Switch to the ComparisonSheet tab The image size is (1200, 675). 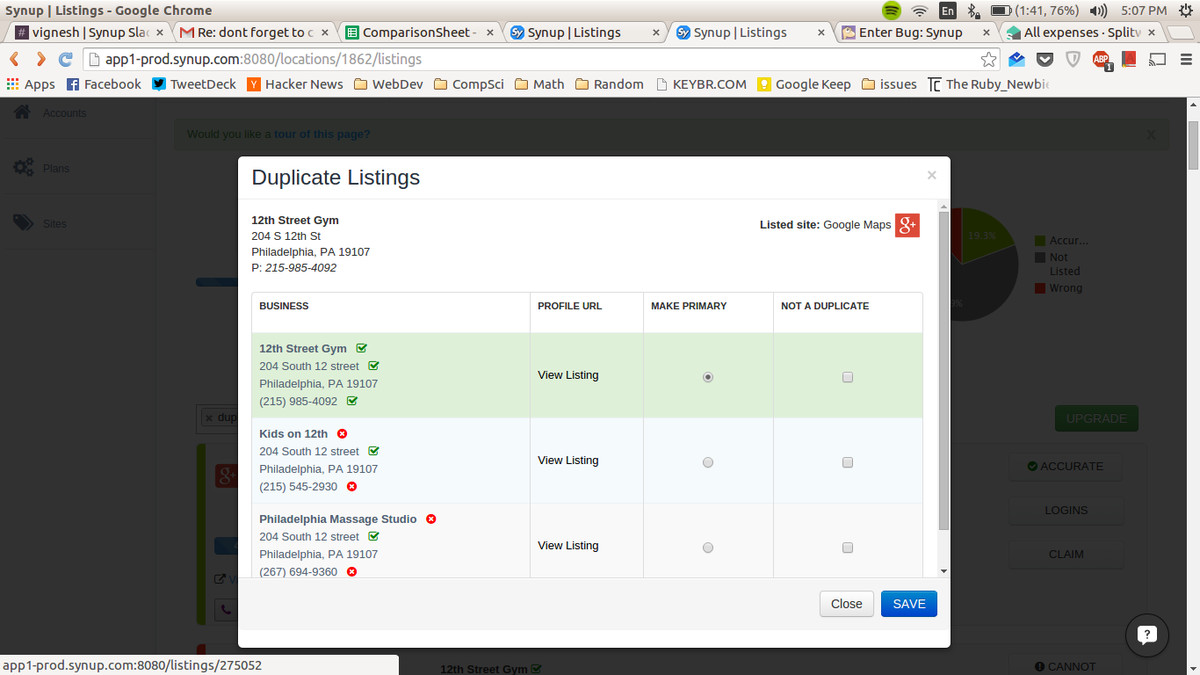418,32
